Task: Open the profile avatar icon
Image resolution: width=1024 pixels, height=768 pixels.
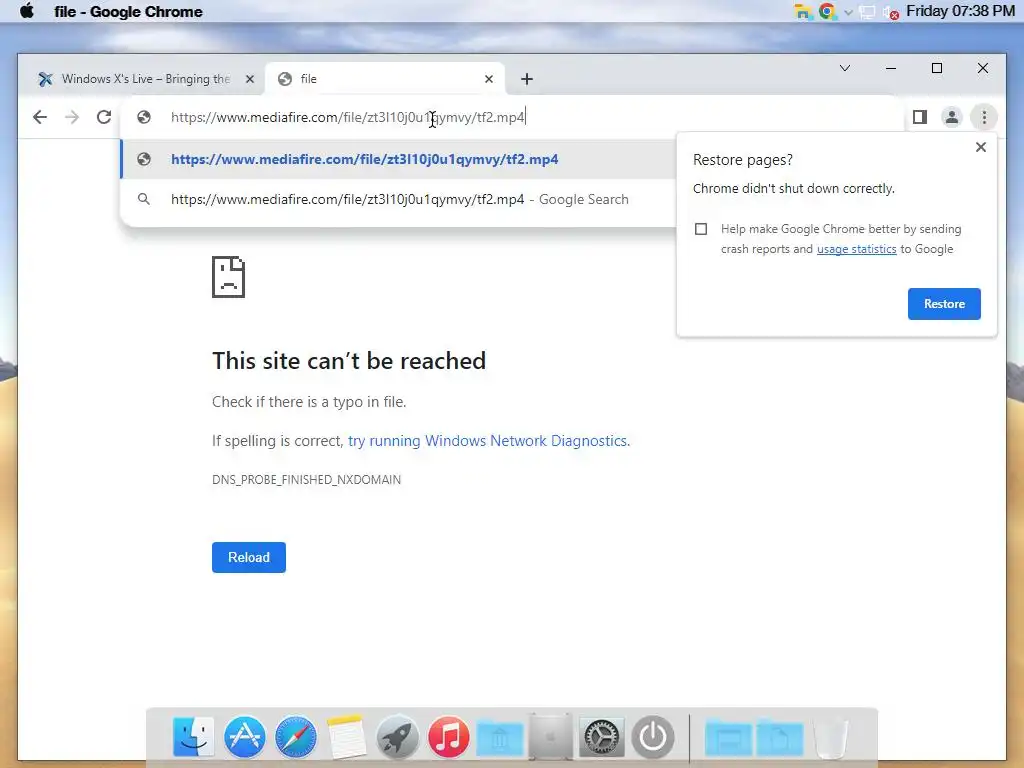Action: 952,117
